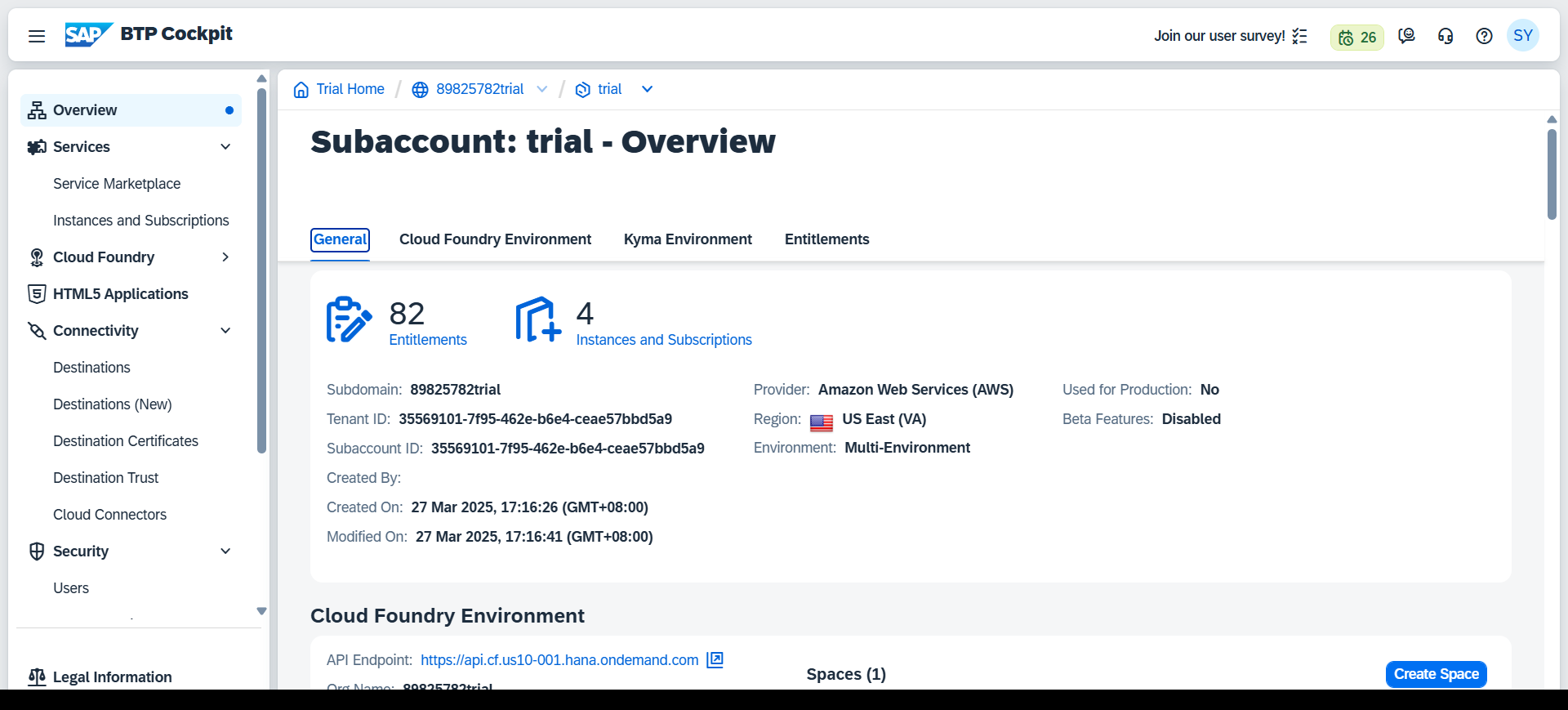Click the Modified On date value

click(534, 537)
